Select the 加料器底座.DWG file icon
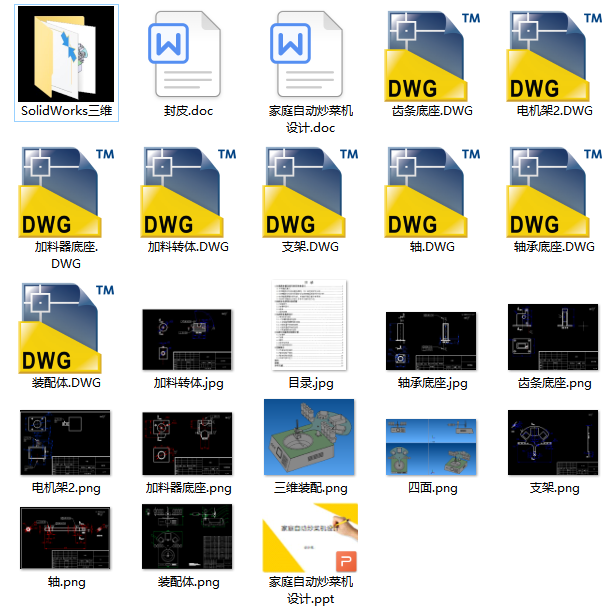The image size is (614, 607). point(66,192)
